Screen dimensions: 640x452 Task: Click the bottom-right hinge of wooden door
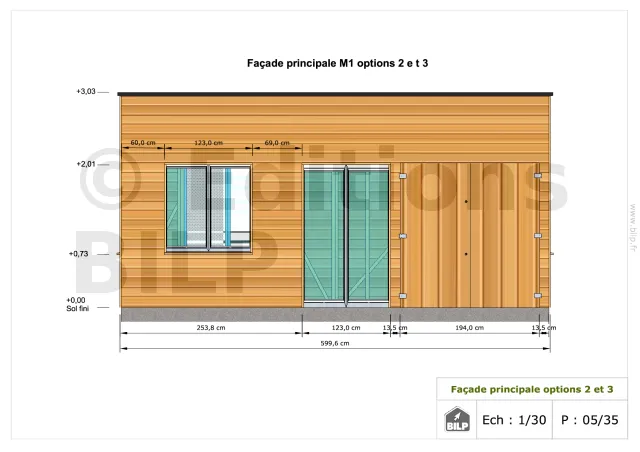[537, 296]
